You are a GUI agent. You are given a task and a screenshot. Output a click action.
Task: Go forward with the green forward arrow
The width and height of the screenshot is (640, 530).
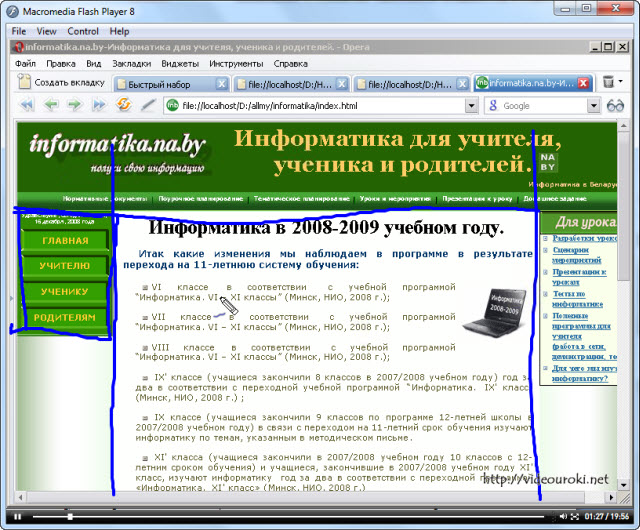[74, 105]
